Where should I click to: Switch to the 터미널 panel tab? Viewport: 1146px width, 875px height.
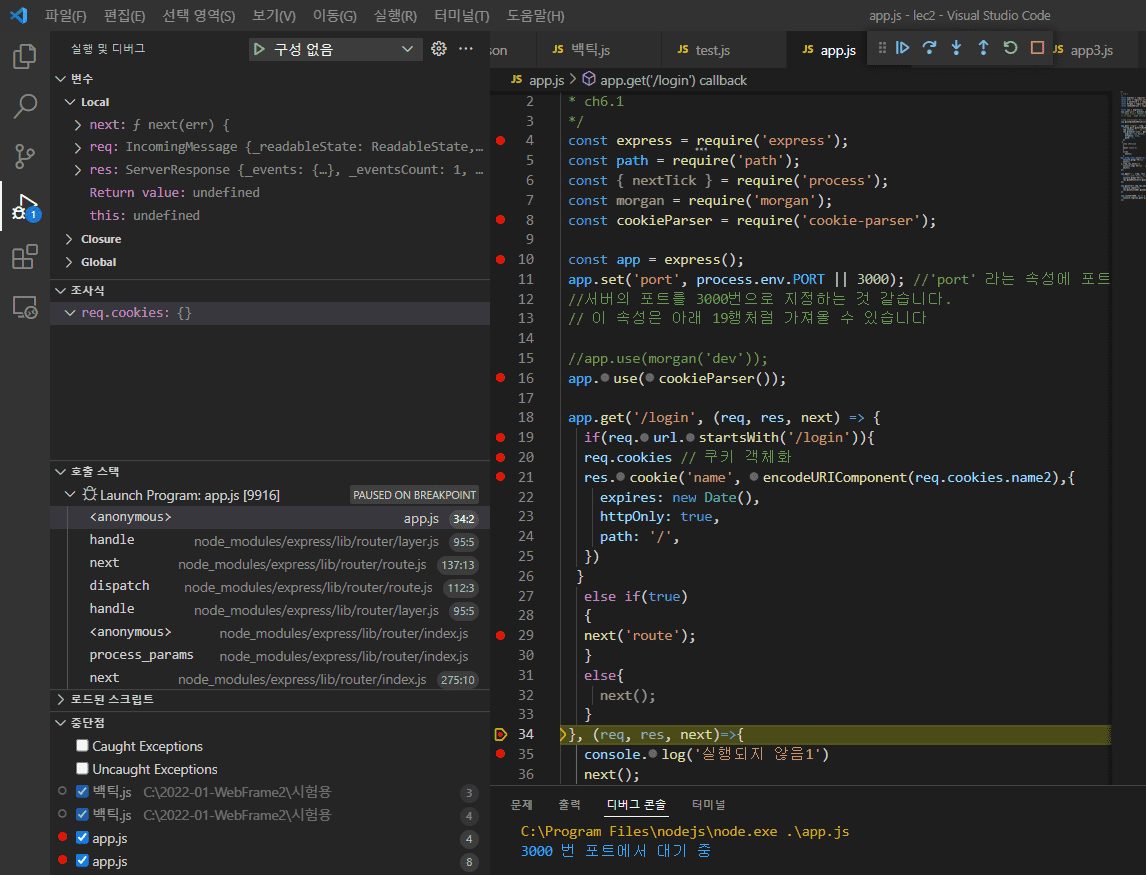coord(708,804)
